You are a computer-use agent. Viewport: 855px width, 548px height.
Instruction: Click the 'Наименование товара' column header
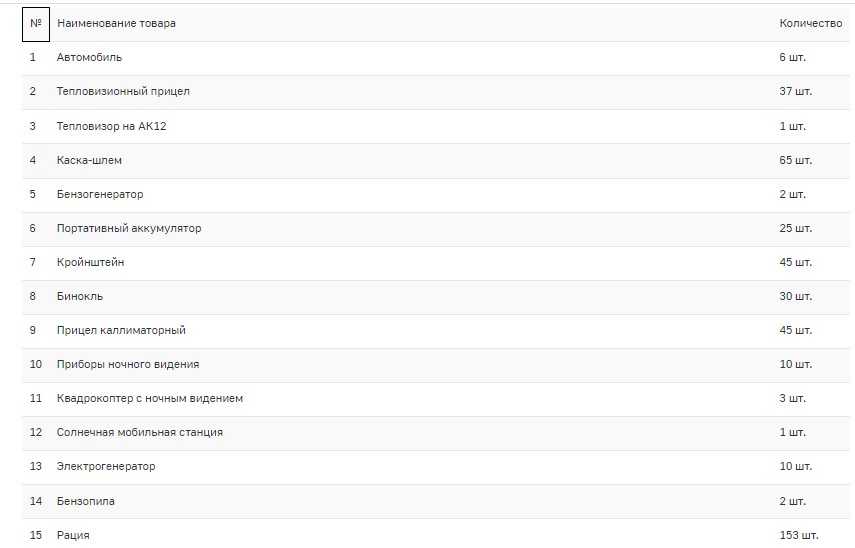pyautogui.click(x=116, y=23)
